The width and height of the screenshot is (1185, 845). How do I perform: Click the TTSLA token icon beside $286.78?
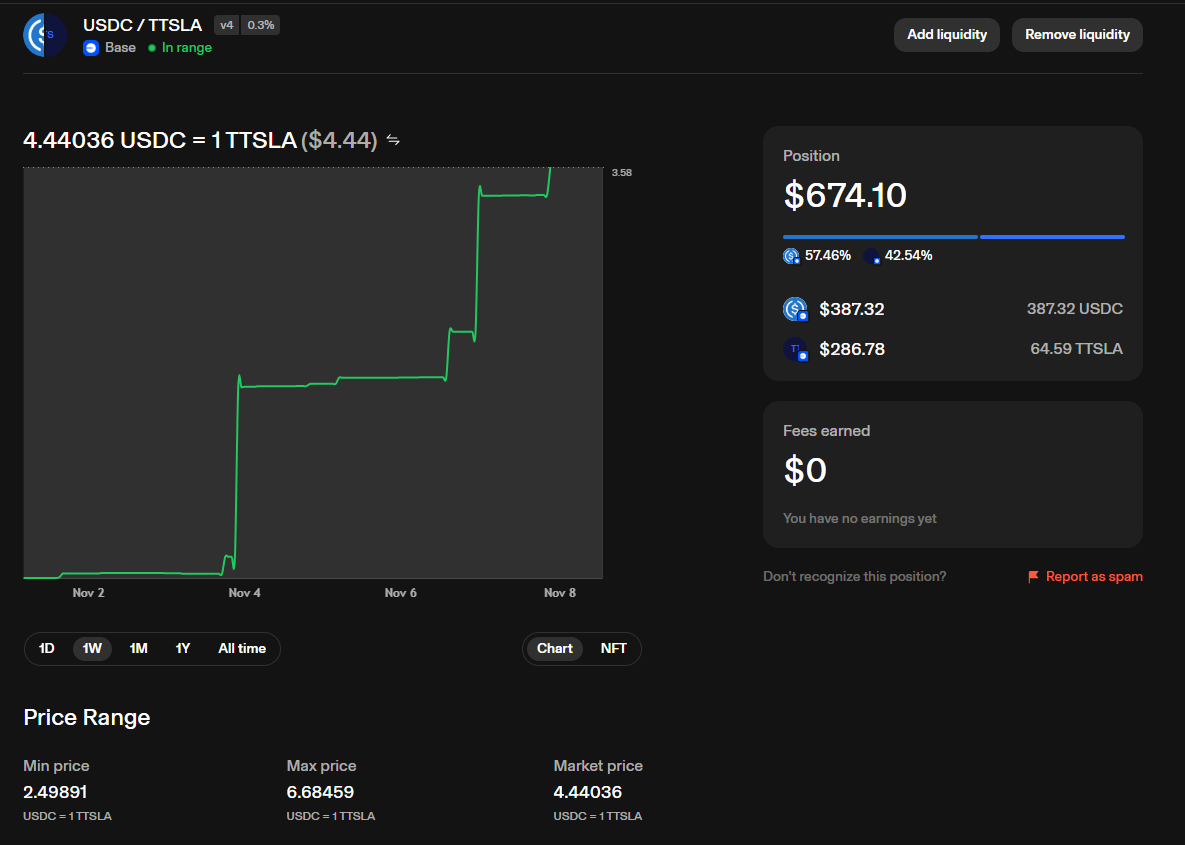click(x=795, y=350)
